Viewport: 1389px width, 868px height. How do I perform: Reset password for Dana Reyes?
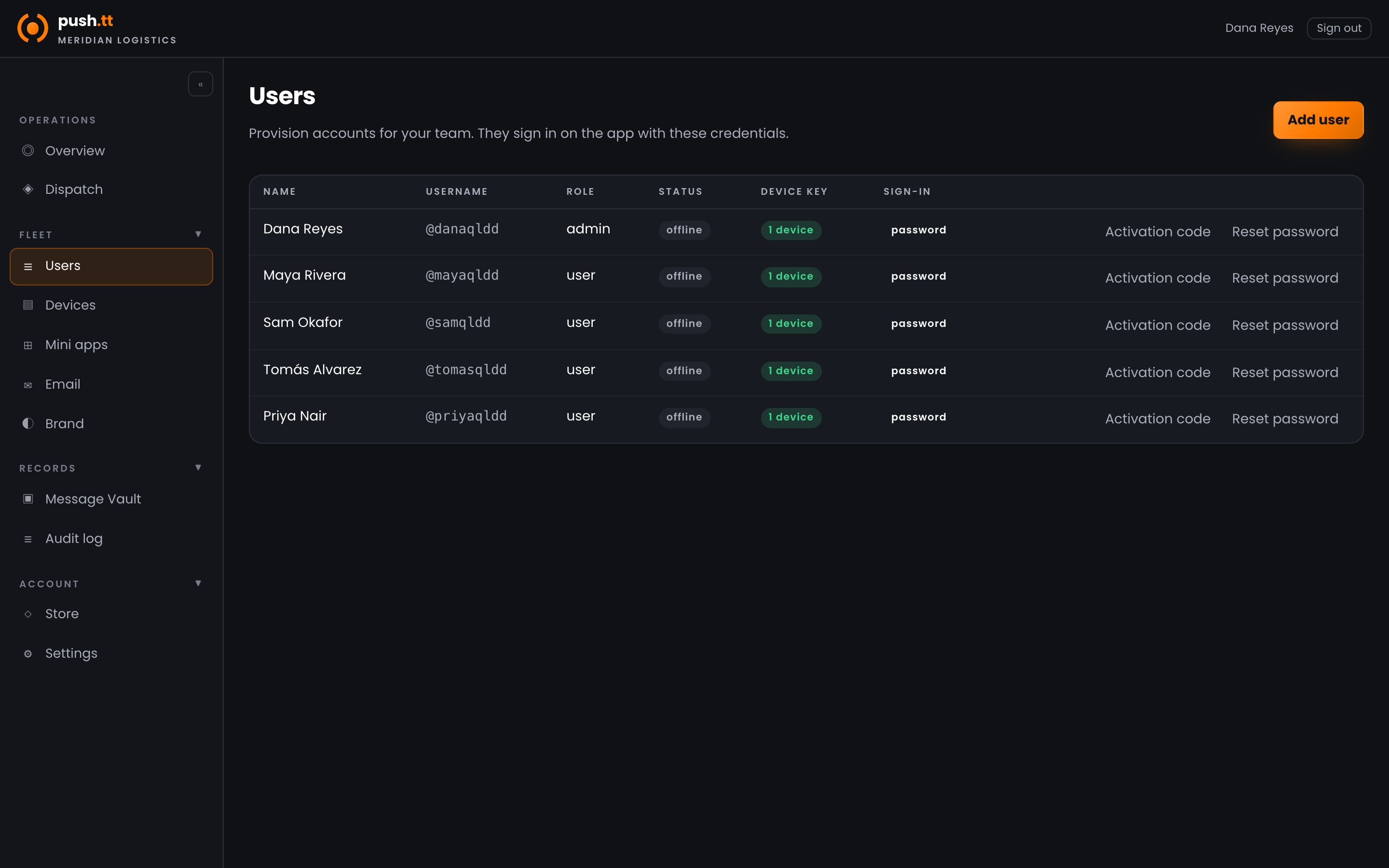click(1284, 231)
